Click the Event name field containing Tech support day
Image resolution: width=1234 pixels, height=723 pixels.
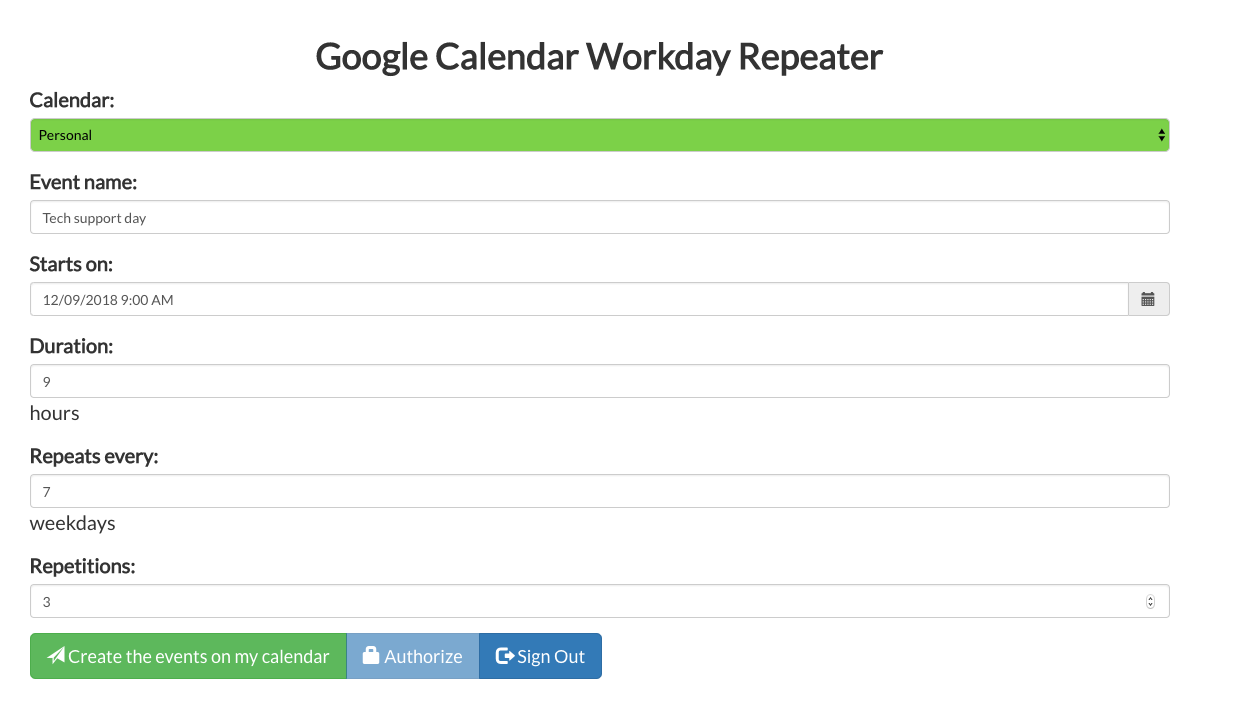(599, 216)
